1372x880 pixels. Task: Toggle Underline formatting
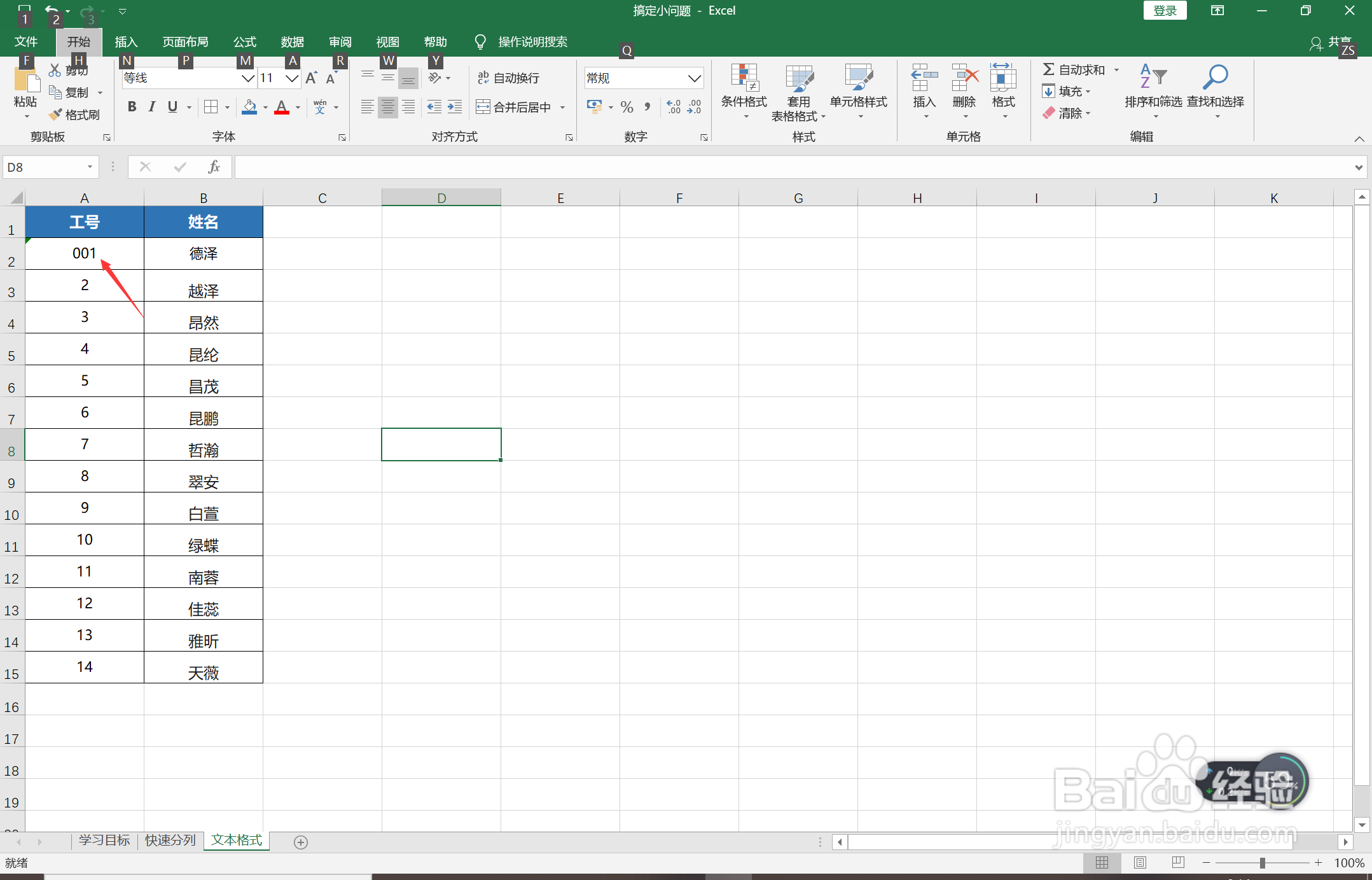point(172,107)
